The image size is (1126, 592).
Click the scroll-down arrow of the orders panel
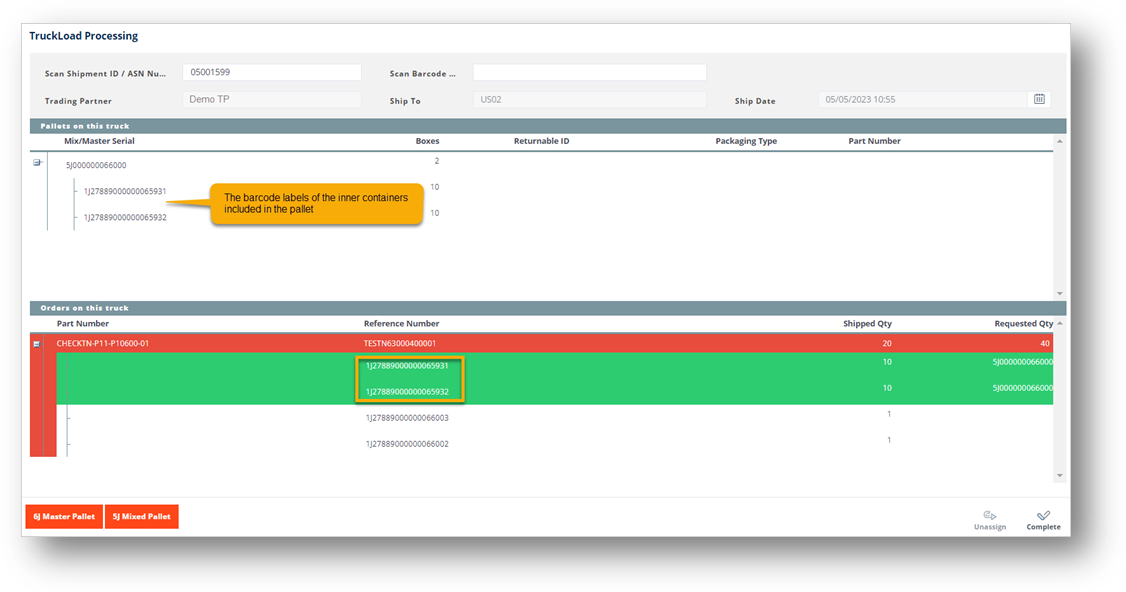pyautogui.click(x=1059, y=475)
